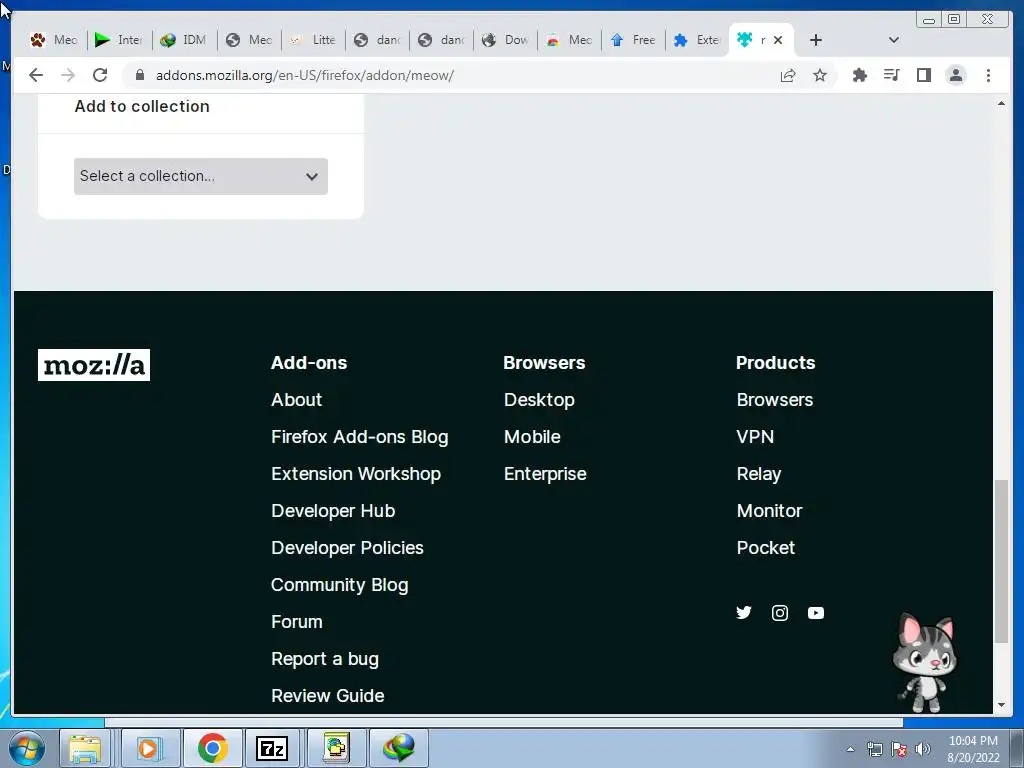1024x768 pixels.
Task: Switch to the Exte tab
Action: [696, 40]
